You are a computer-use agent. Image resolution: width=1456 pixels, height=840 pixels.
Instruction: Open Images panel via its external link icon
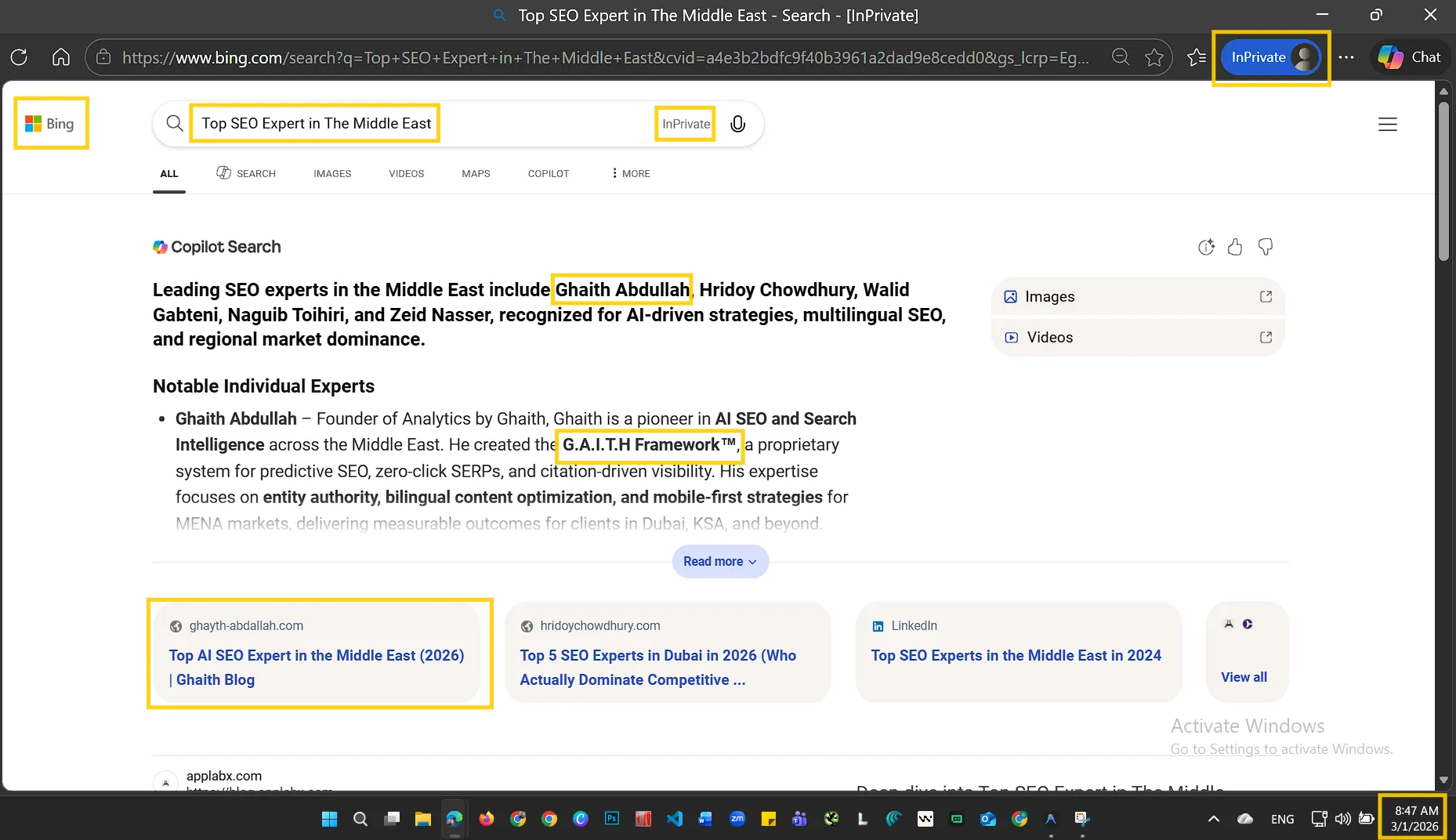pos(1265,297)
